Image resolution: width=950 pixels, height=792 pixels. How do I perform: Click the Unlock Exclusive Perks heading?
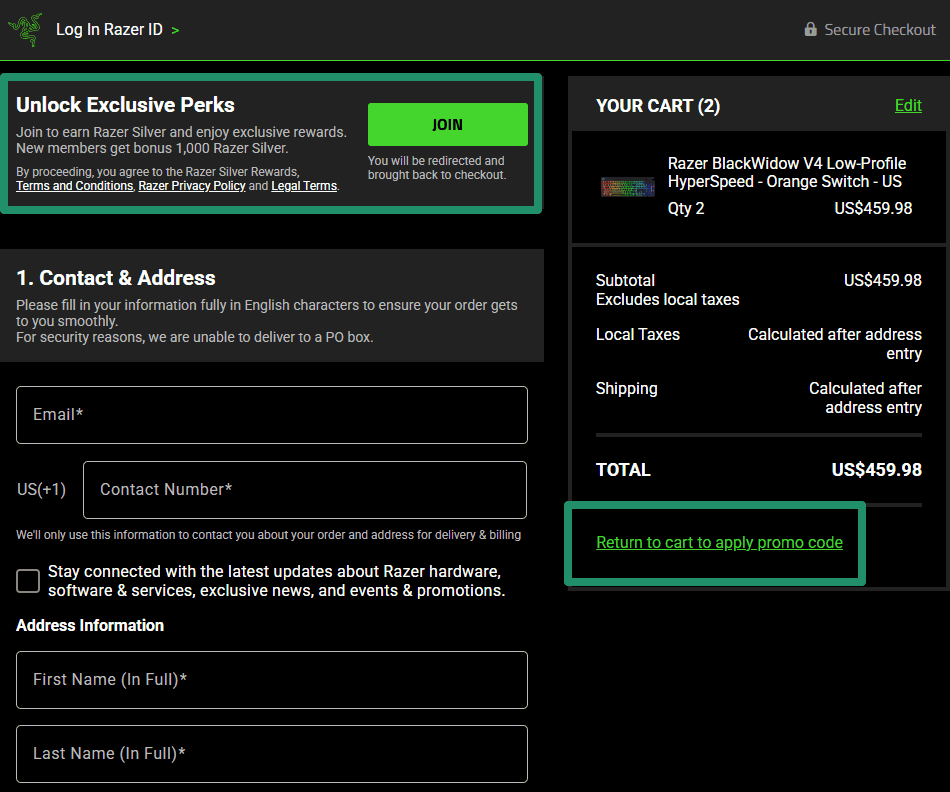pos(125,105)
